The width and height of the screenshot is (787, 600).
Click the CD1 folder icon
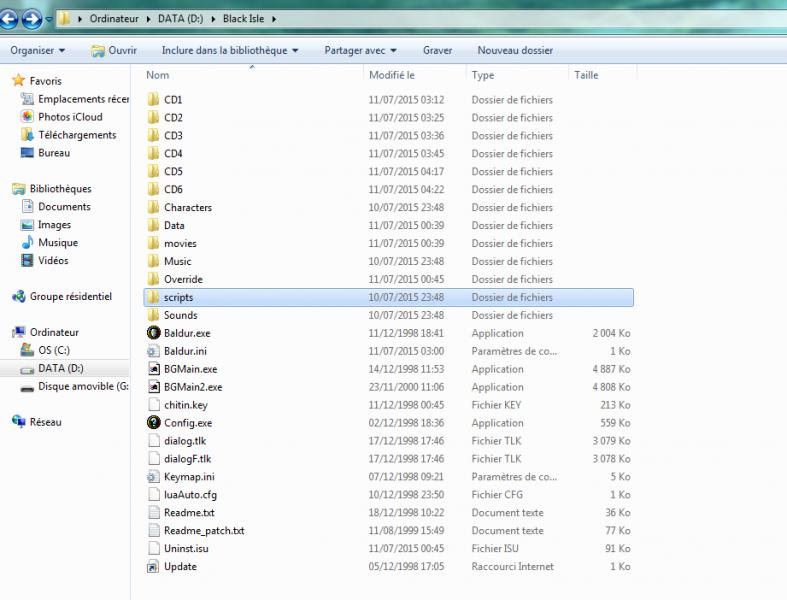click(154, 99)
